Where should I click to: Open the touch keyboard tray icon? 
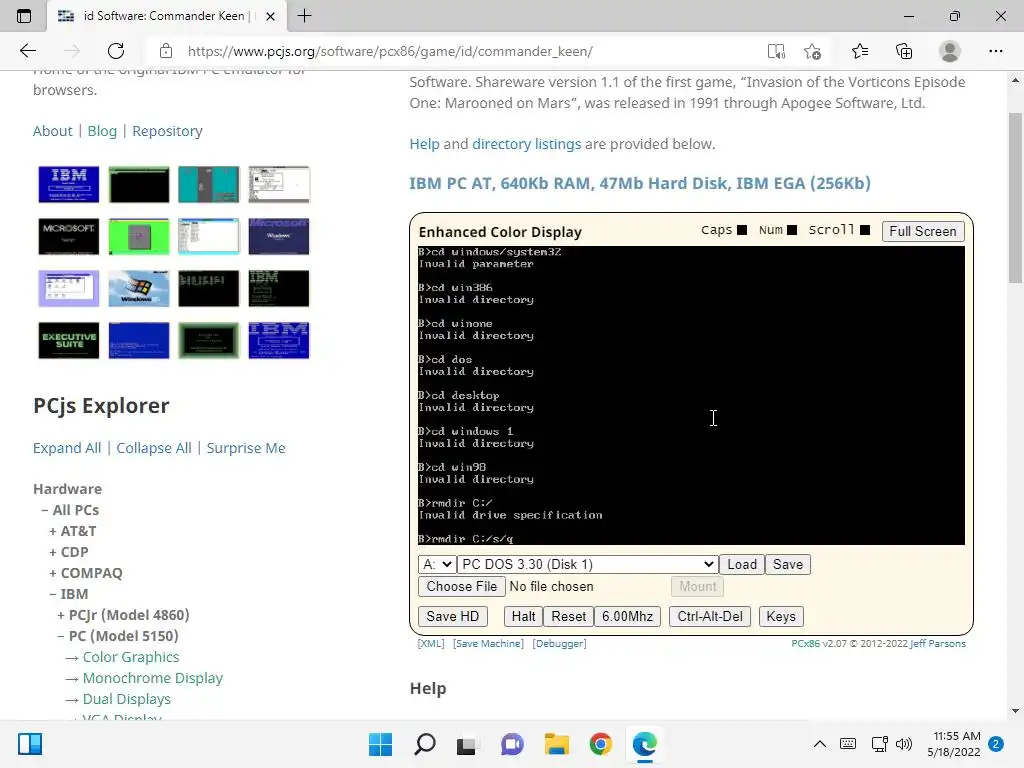tap(848, 744)
